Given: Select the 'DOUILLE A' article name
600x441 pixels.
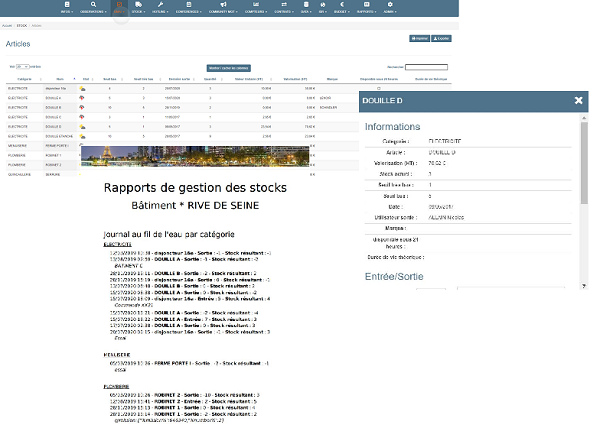Looking at the screenshot, I should coord(53,98).
